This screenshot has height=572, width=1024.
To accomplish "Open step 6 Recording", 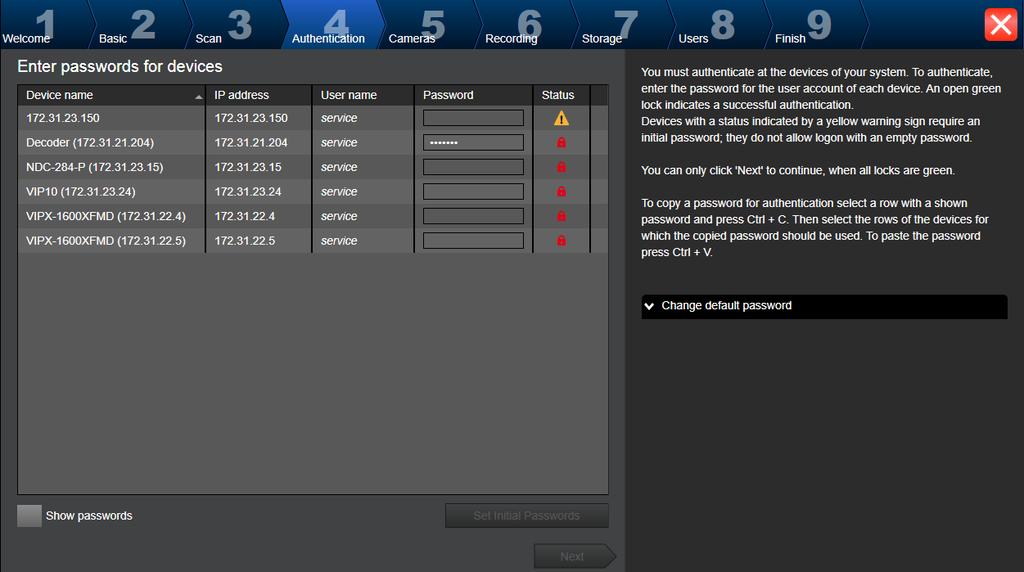I will [524, 25].
